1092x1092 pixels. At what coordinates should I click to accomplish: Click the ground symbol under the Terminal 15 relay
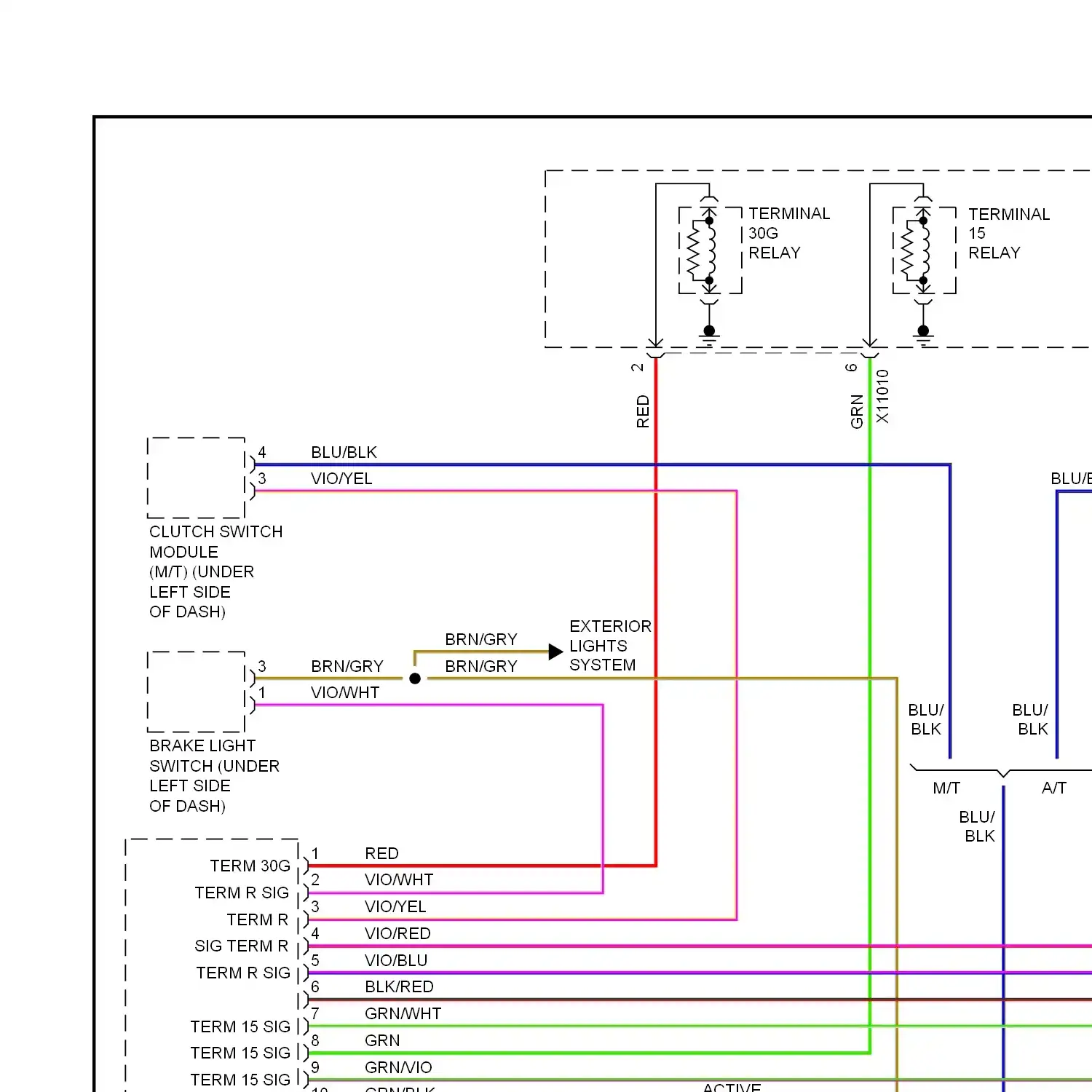pos(923,336)
